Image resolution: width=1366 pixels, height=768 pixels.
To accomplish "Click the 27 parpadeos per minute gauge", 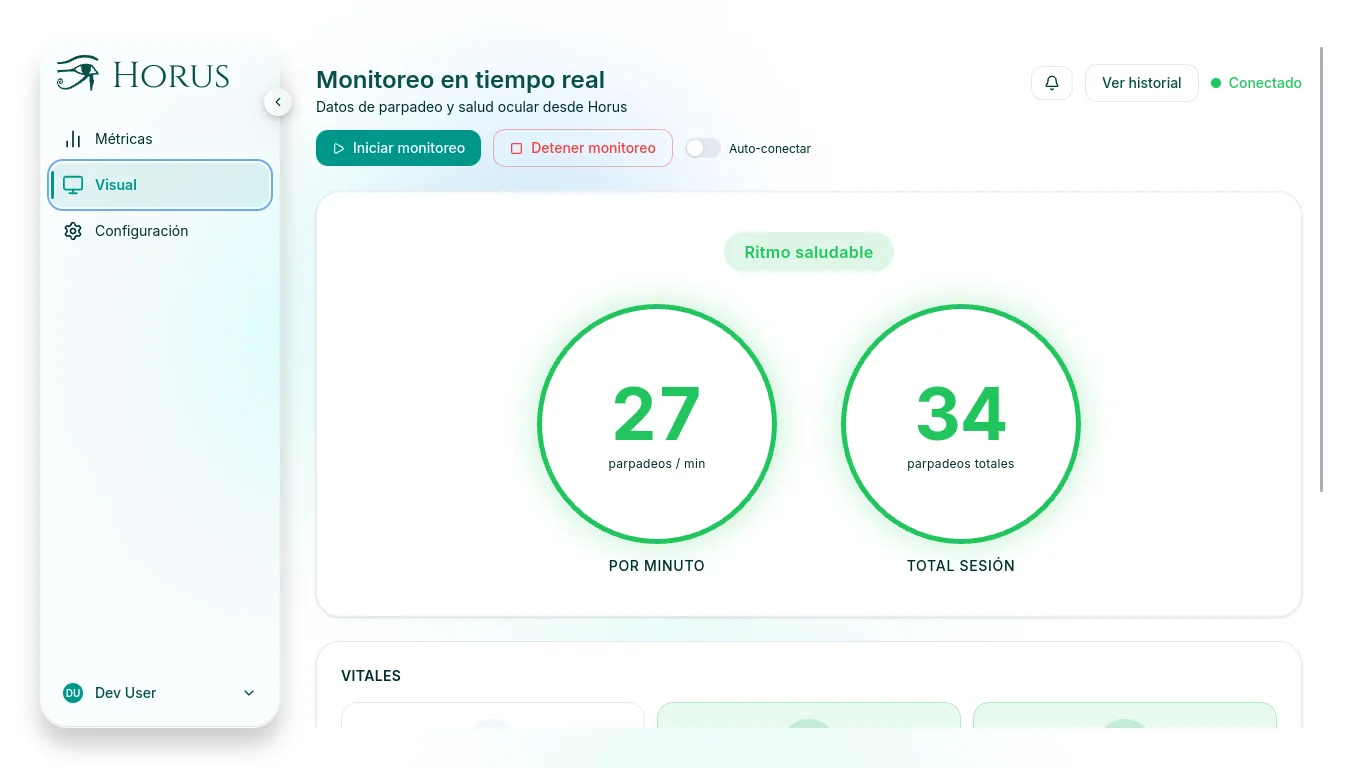I will [657, 424].
